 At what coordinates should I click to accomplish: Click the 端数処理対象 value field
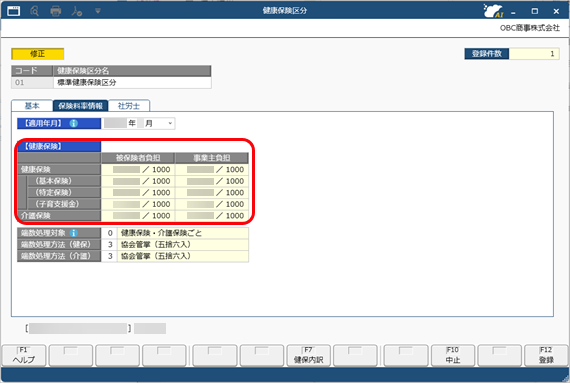[x=175, y=233]
